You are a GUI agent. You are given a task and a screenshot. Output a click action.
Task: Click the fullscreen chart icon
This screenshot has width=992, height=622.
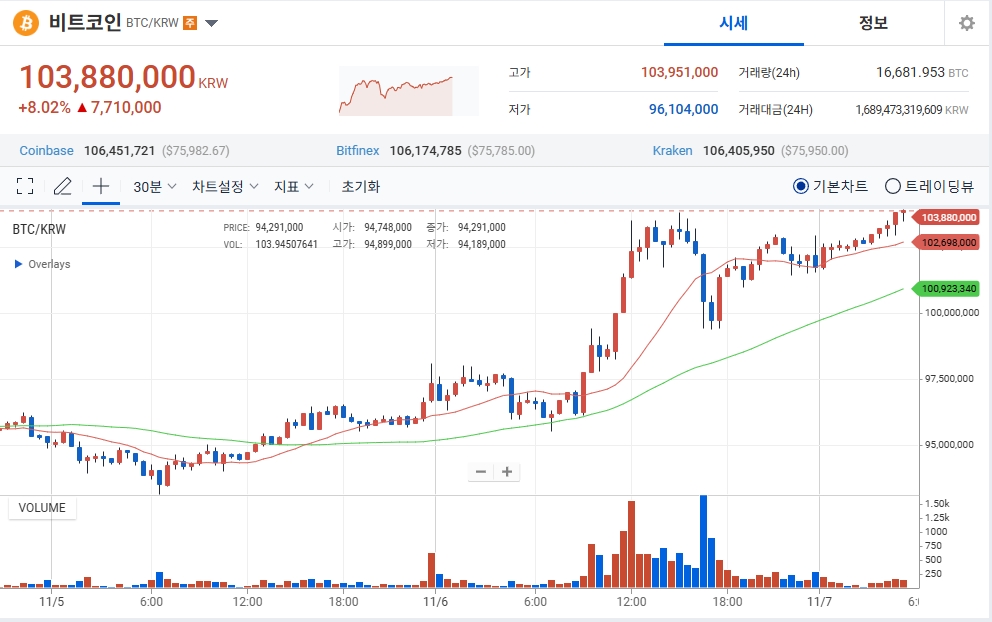point(24,185)
